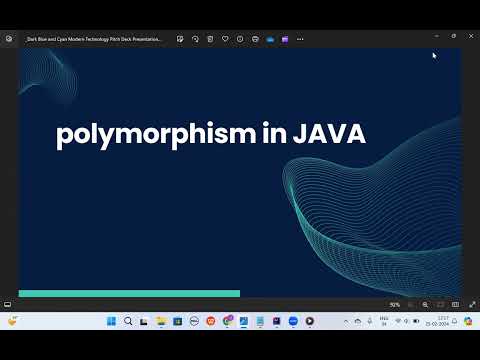Open the See more three-dots menu

(x=300, y=39)
